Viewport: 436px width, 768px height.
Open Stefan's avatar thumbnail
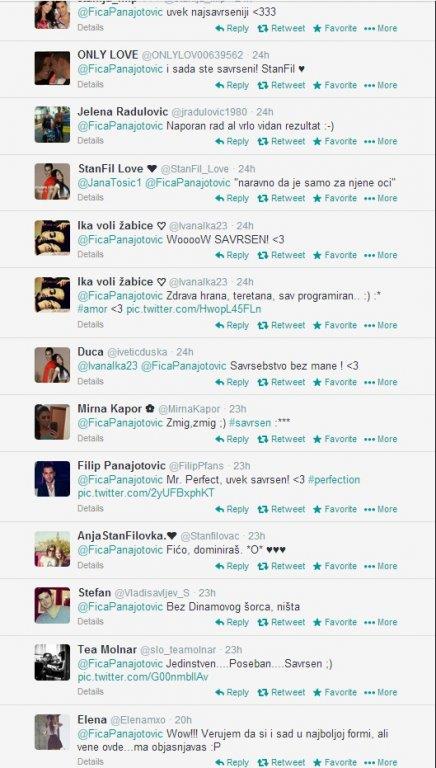[x=52, y=605]
